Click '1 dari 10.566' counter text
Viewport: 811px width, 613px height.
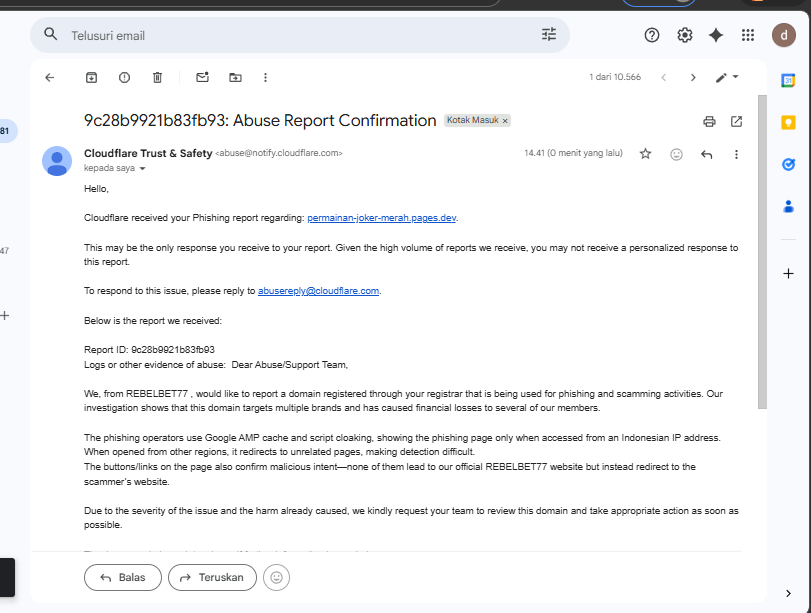tap(615, 77)
